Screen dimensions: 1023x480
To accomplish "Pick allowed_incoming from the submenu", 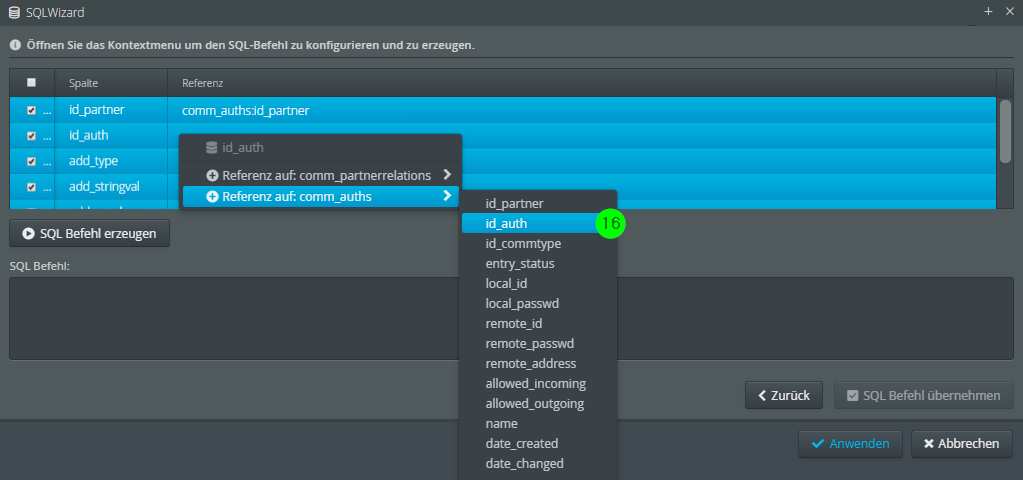I will (x=539, y=384).
